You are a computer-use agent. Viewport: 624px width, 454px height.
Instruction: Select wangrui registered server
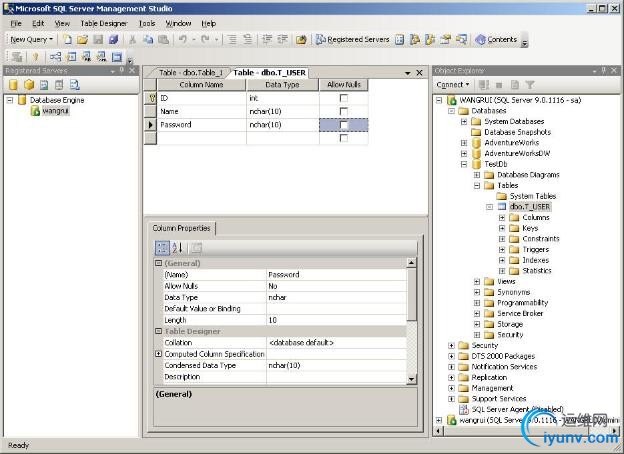55,111
